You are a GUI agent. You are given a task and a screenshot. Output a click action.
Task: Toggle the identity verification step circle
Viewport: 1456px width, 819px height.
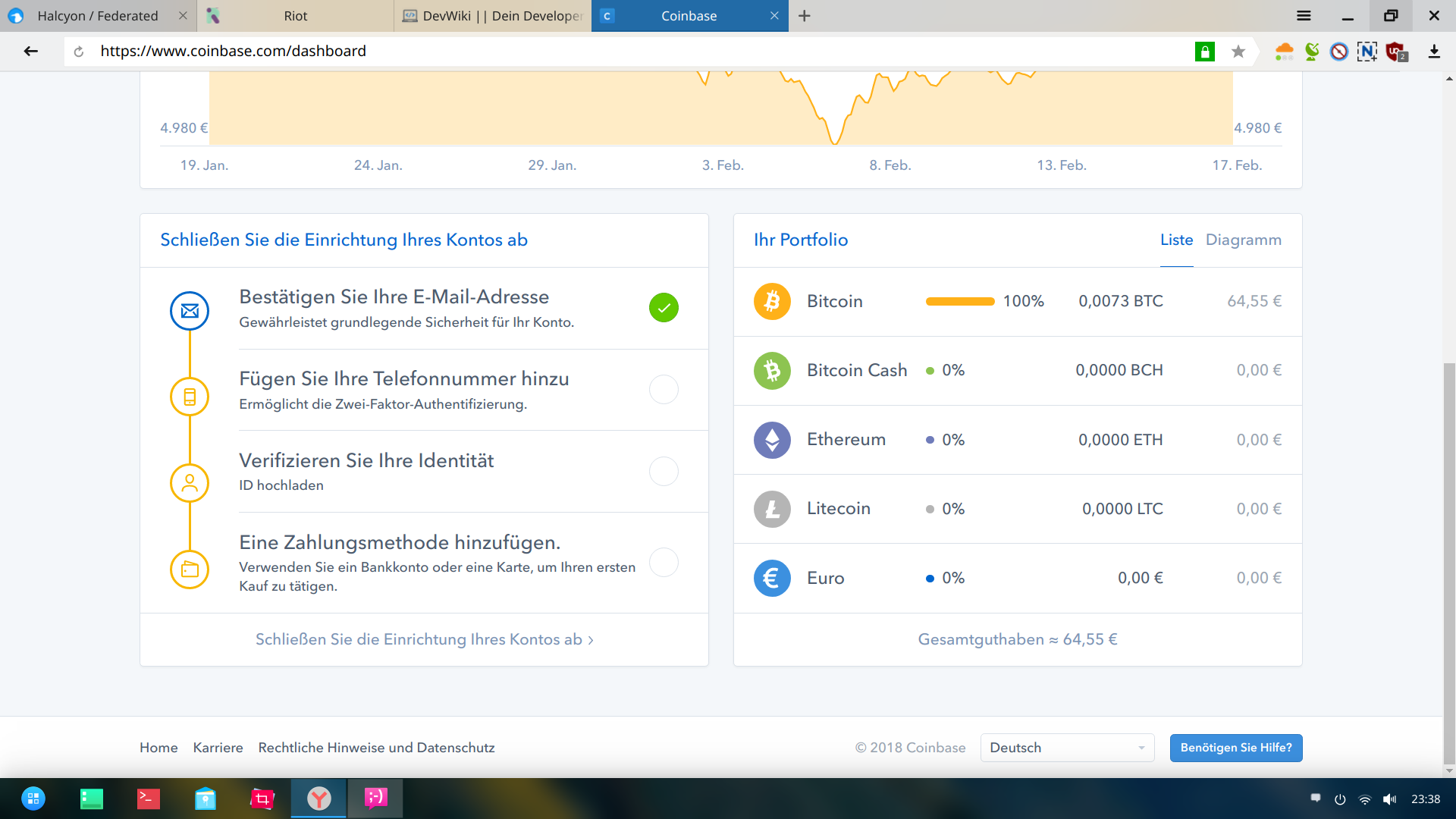point(664,472)
